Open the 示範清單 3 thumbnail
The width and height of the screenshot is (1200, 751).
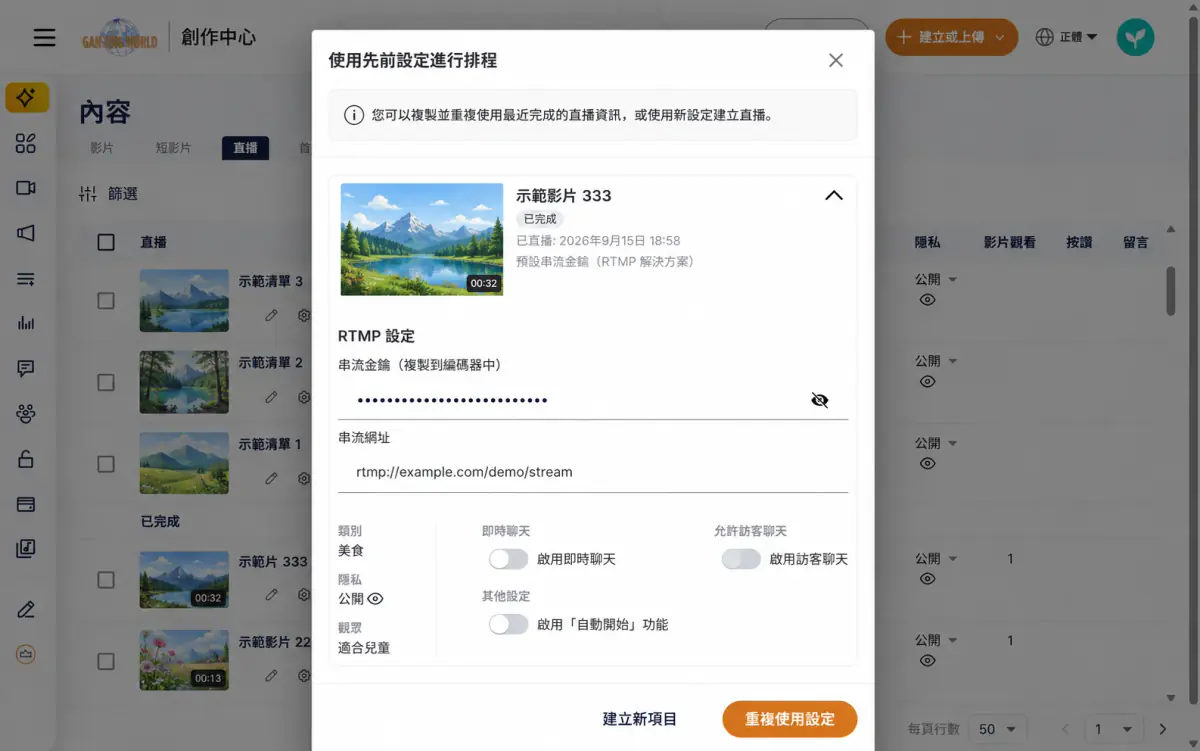coord(184,301)
